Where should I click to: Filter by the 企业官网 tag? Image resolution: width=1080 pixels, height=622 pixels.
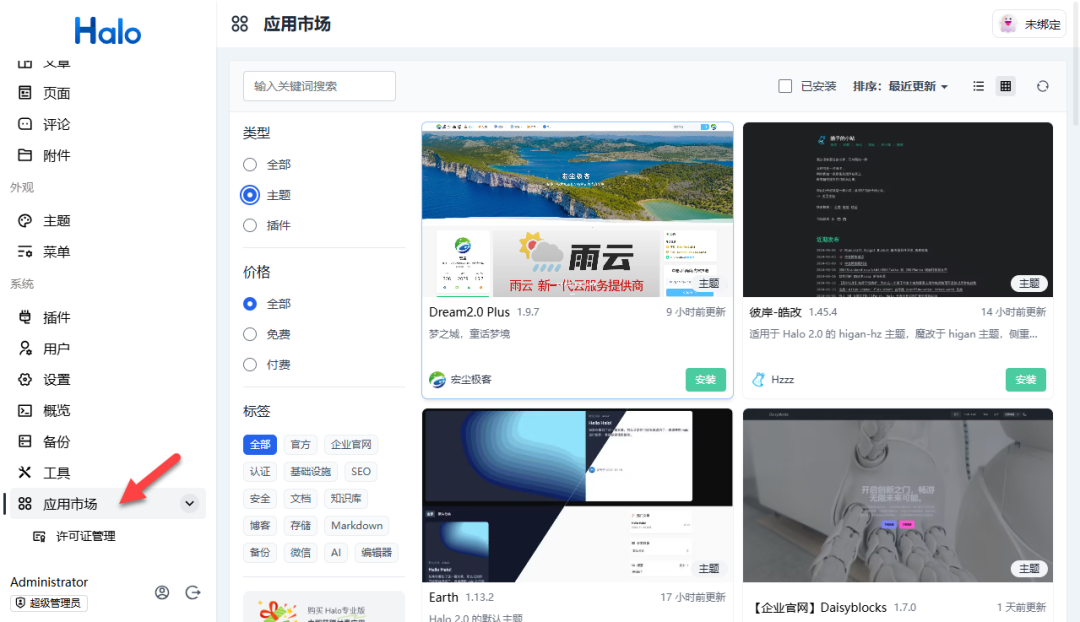[351, 444]
